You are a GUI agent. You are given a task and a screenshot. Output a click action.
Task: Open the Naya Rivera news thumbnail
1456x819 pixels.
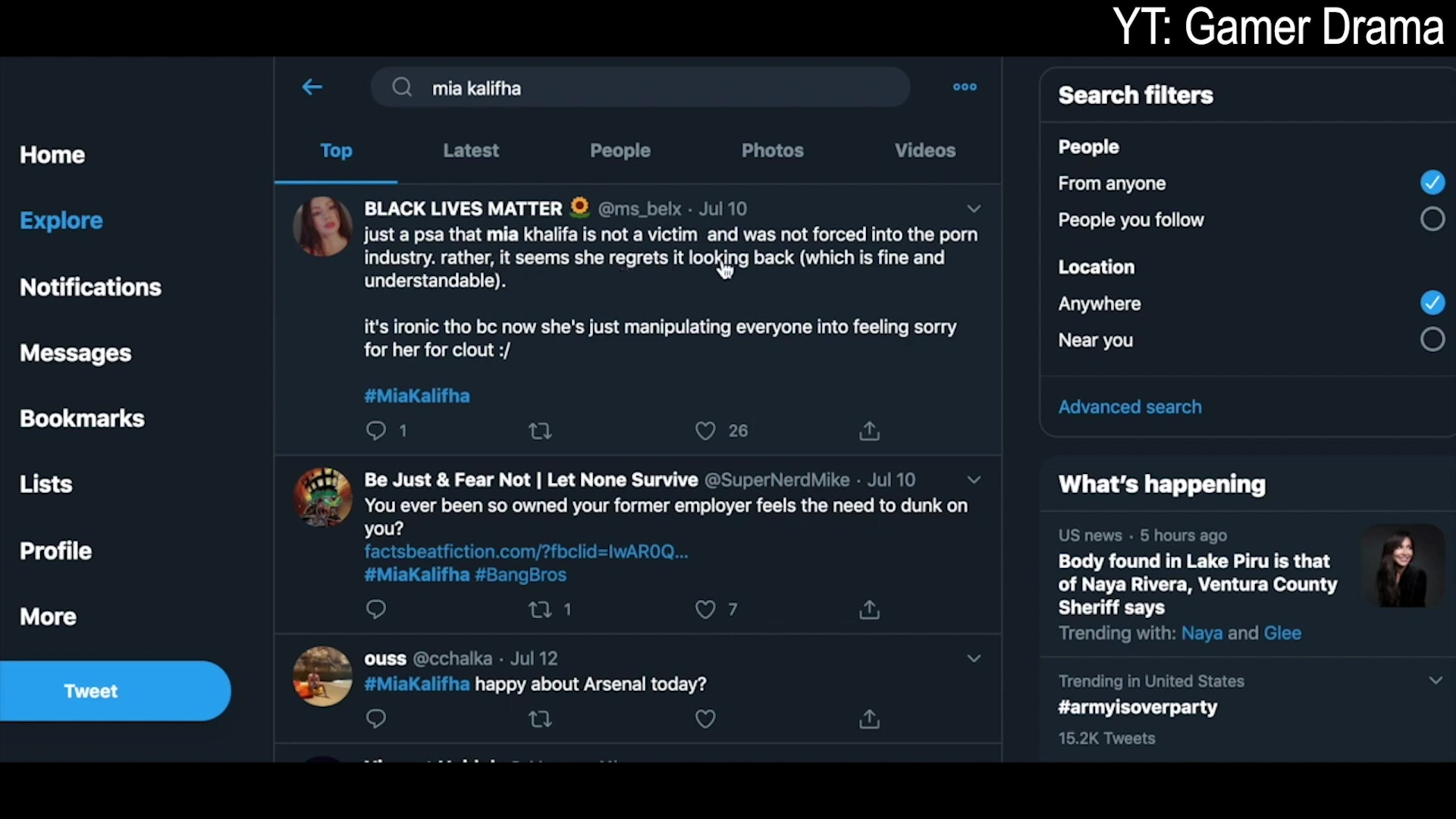[x=1402, y=566]
